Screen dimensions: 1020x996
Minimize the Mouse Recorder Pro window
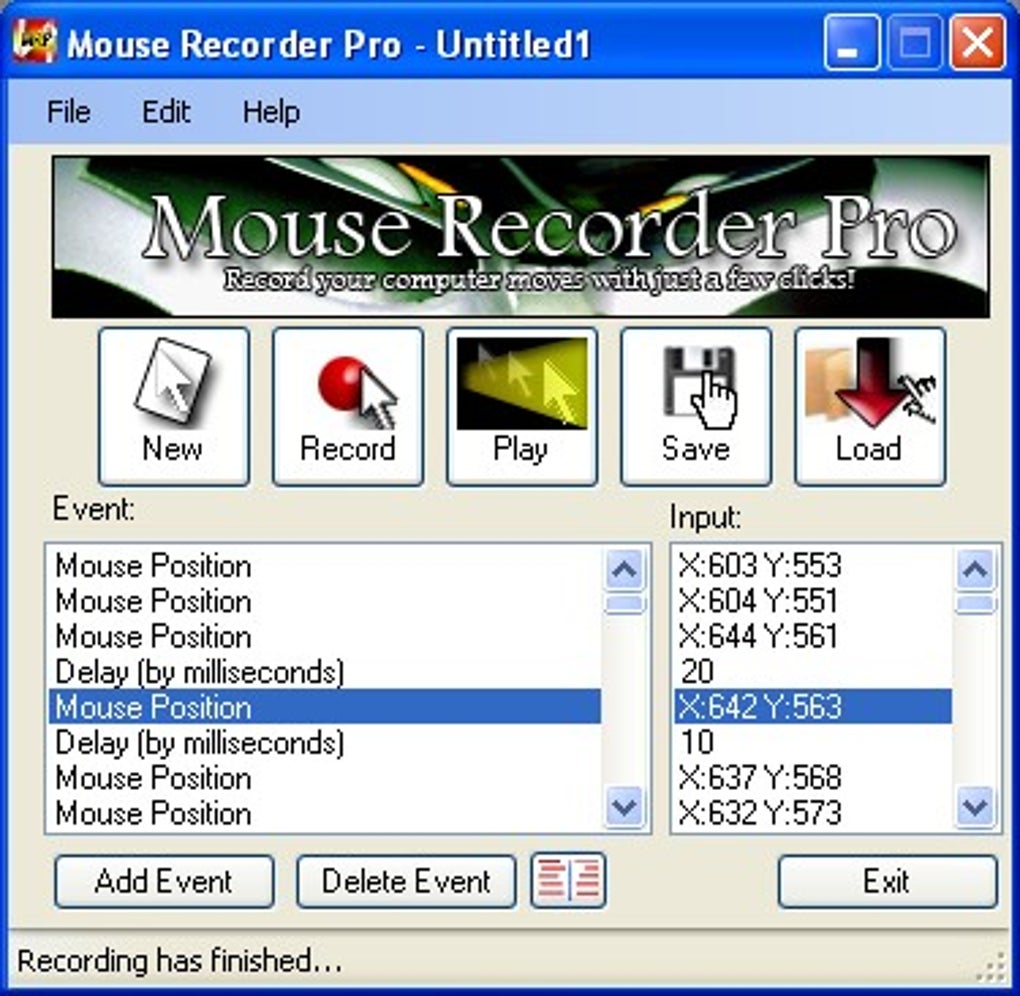click(852, 43)
